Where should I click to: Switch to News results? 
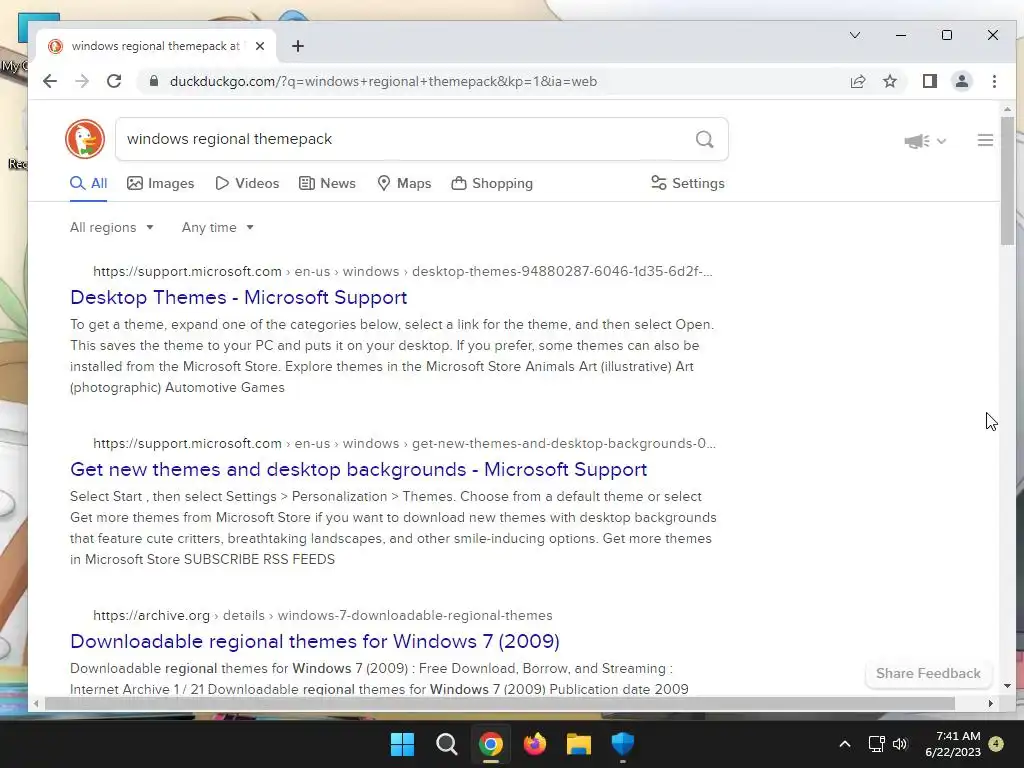pos(327,184)
